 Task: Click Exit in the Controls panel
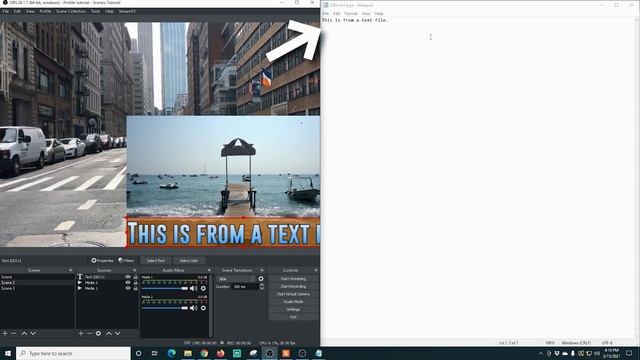coord(293,317)
